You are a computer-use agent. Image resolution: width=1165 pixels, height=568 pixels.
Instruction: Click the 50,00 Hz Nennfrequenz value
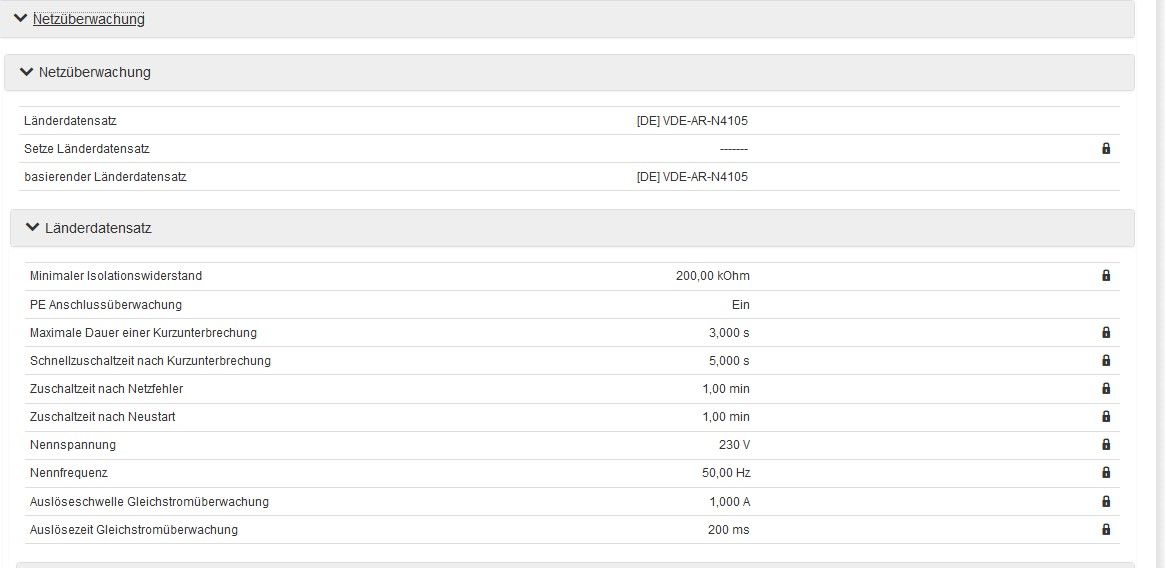coord(726,473)
